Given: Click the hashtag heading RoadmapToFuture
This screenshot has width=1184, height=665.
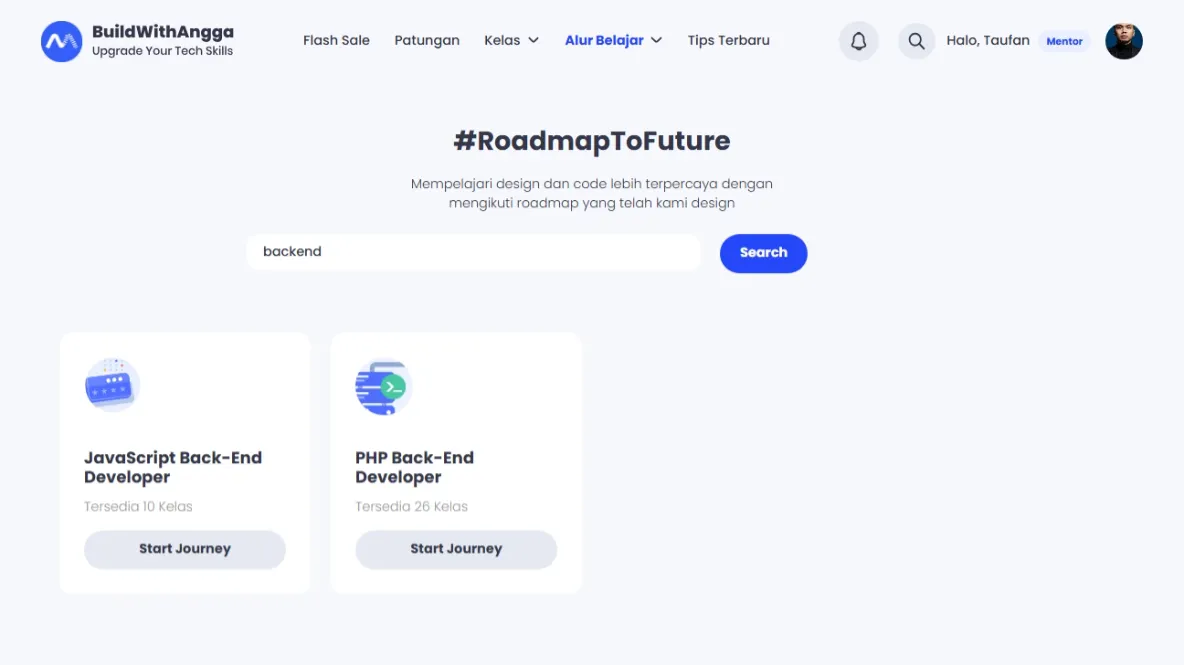Looking at the screenshot, I should pyautogui.click(x=592, y=141).
